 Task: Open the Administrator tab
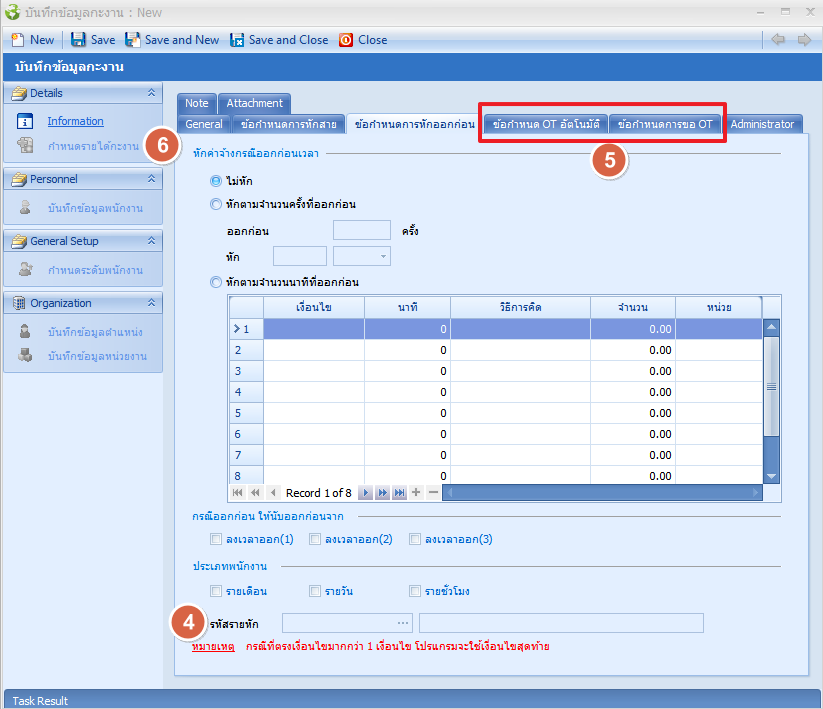click(x=762, y=125)
